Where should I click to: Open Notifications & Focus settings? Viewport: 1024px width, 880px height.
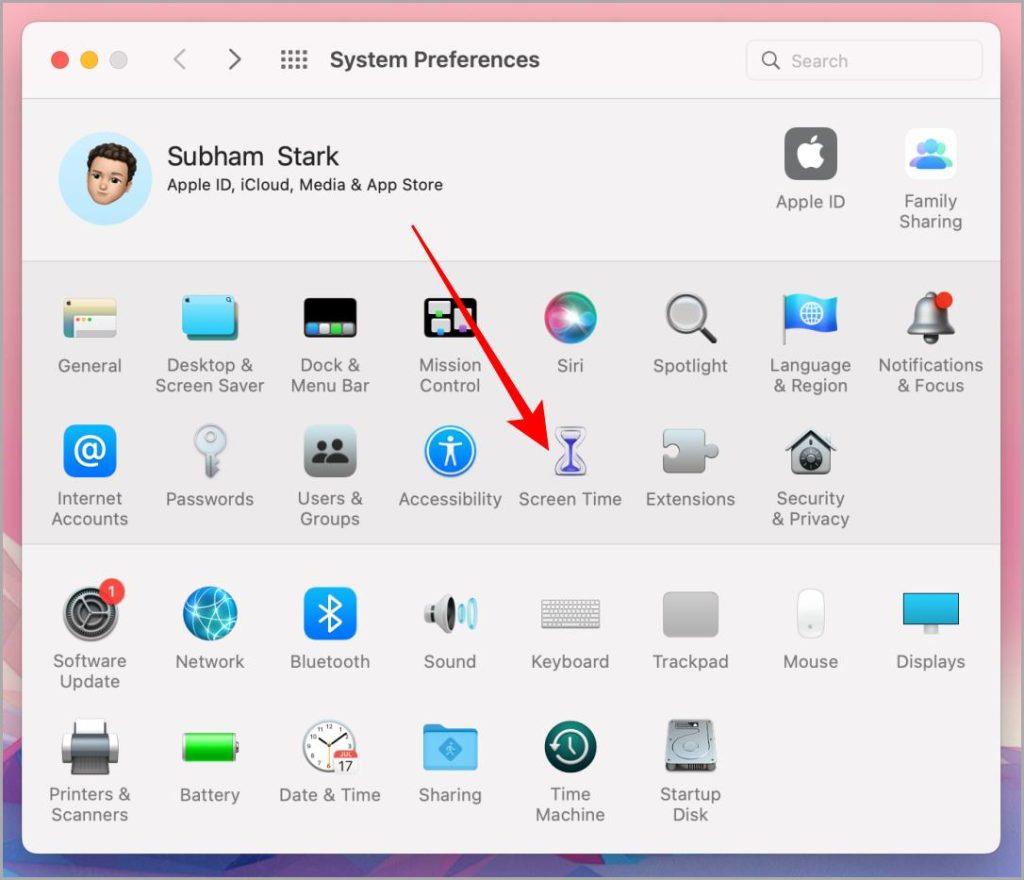931,317
